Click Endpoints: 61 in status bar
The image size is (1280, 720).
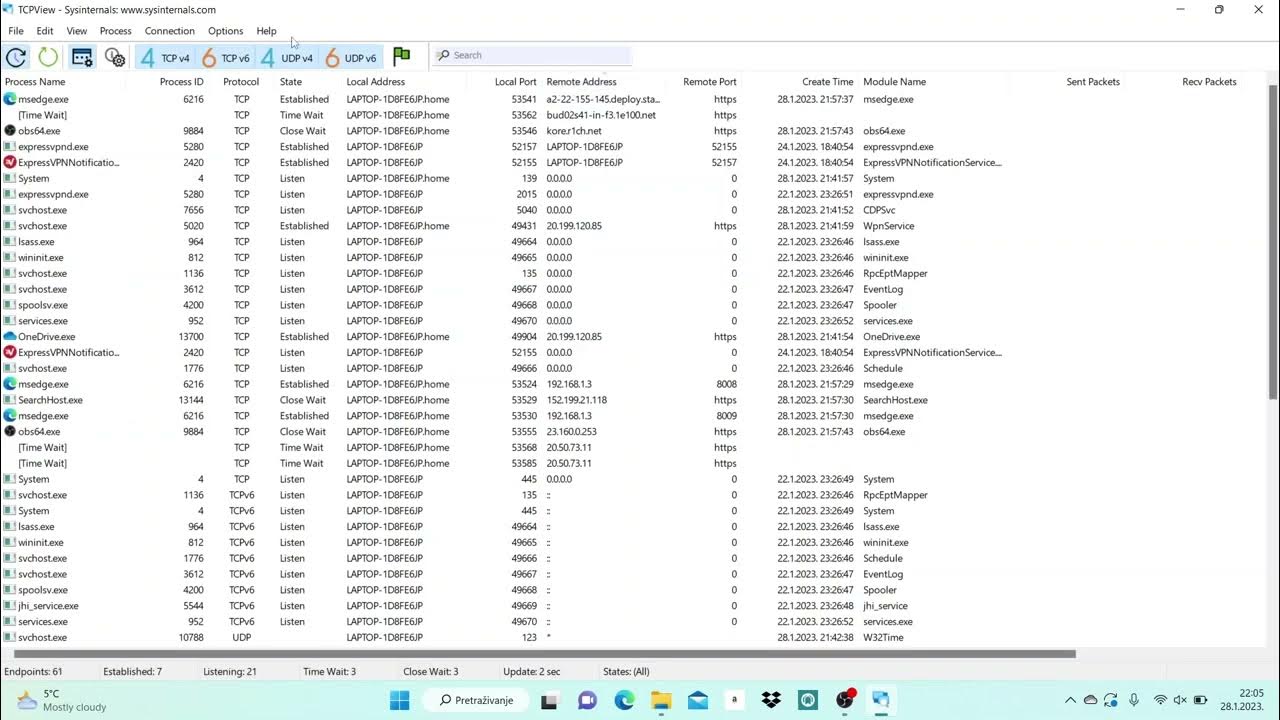tap(33, 672)
